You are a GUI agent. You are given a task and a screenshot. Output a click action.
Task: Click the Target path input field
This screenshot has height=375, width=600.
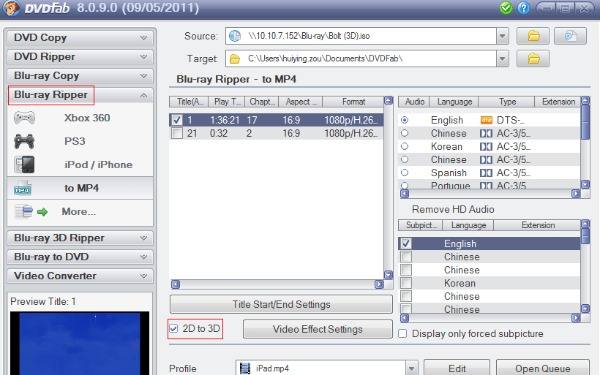click(361, 59)
